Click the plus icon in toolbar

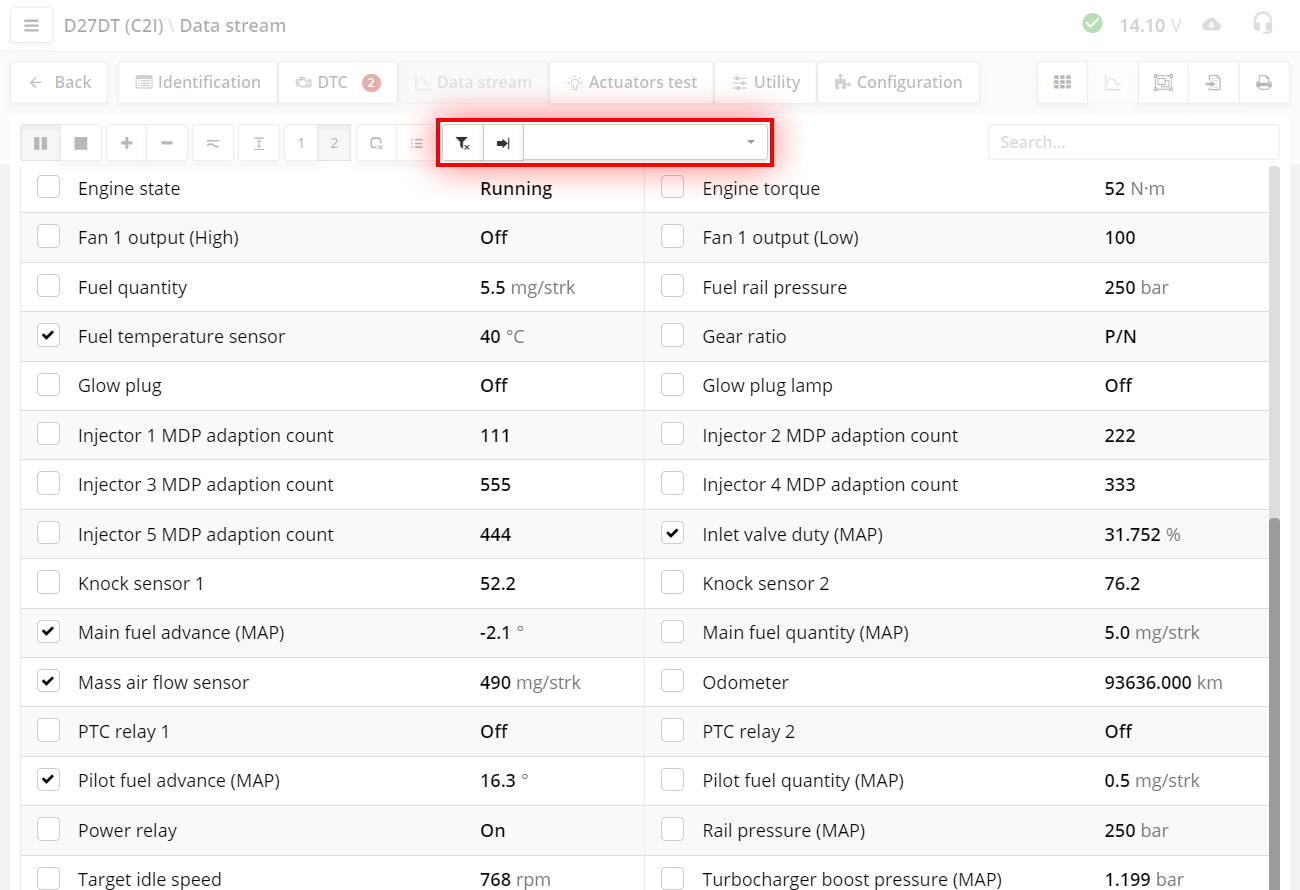(126, 143)
